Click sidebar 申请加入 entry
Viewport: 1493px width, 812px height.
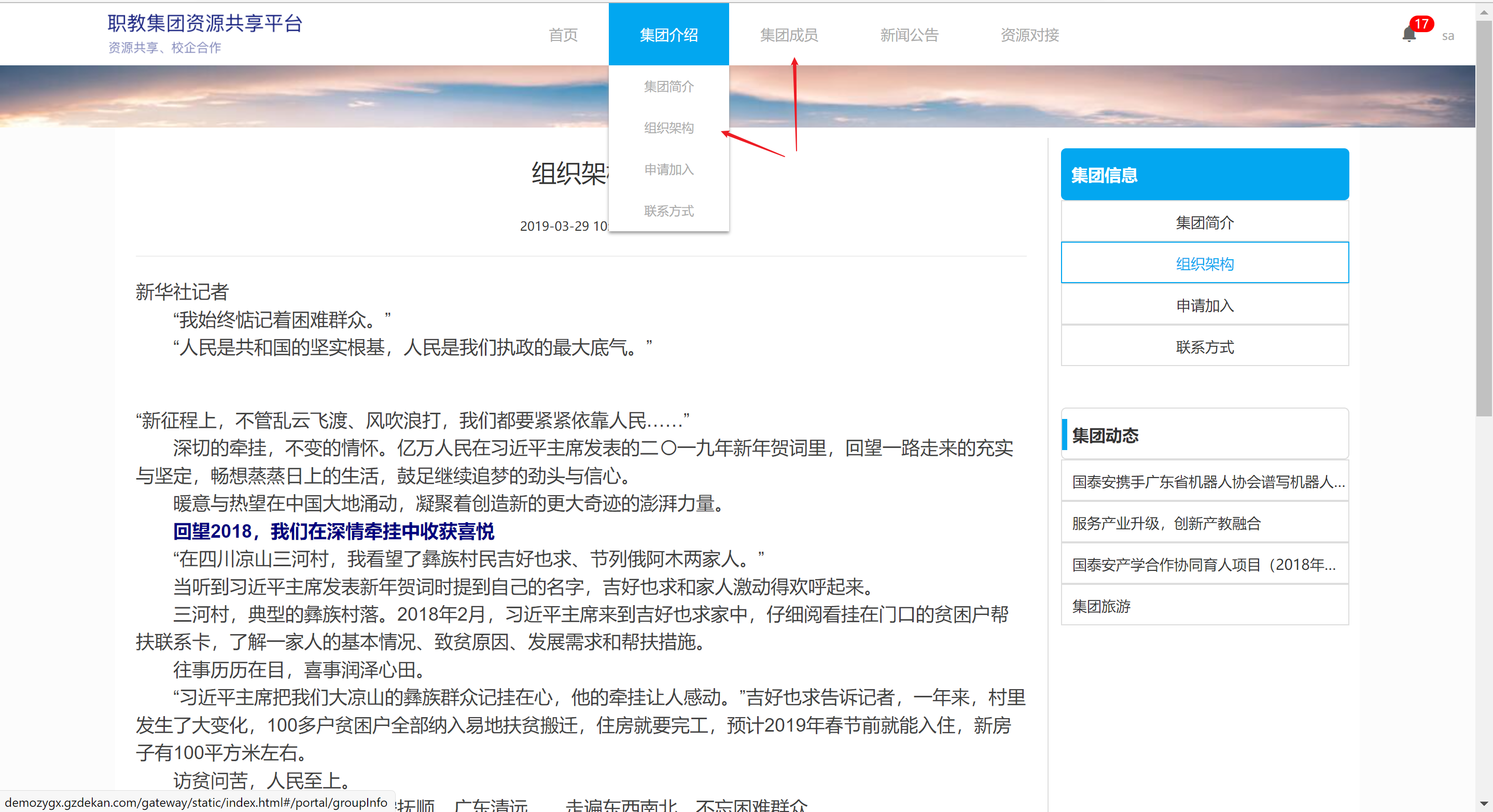(x=1204, y=305)
